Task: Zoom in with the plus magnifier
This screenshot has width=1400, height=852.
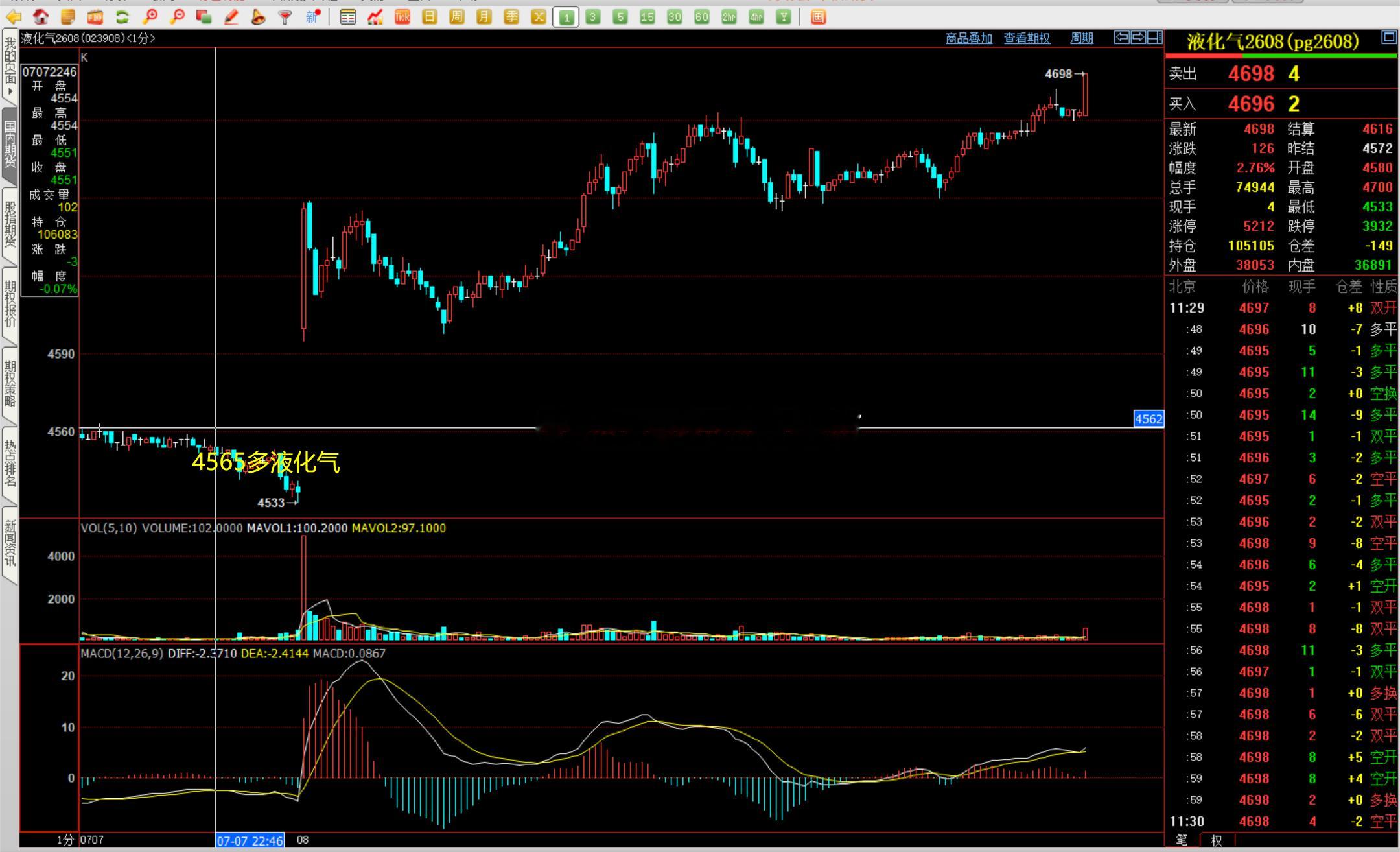Action: (x=150, y=17)
